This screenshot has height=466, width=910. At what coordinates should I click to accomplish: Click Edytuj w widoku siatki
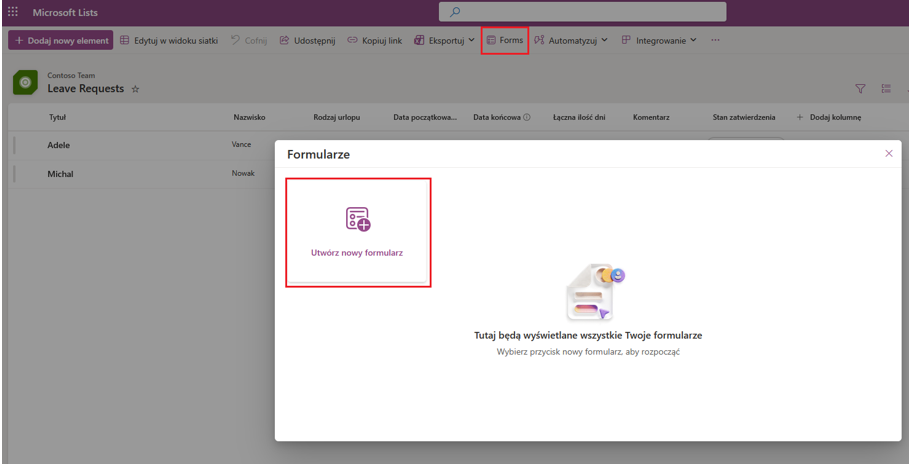(169, 40)
